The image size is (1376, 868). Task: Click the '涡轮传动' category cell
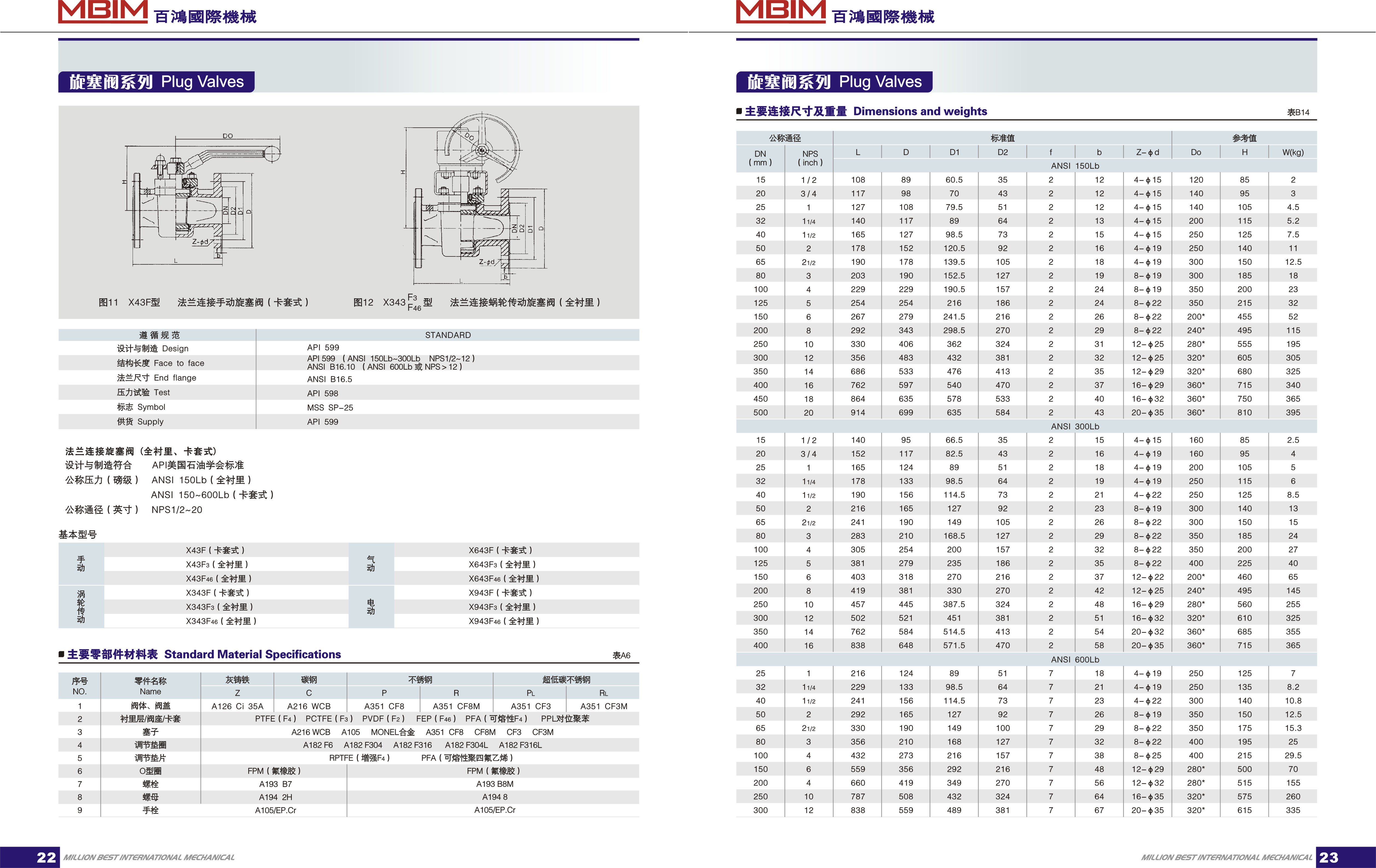click(81, 607)
